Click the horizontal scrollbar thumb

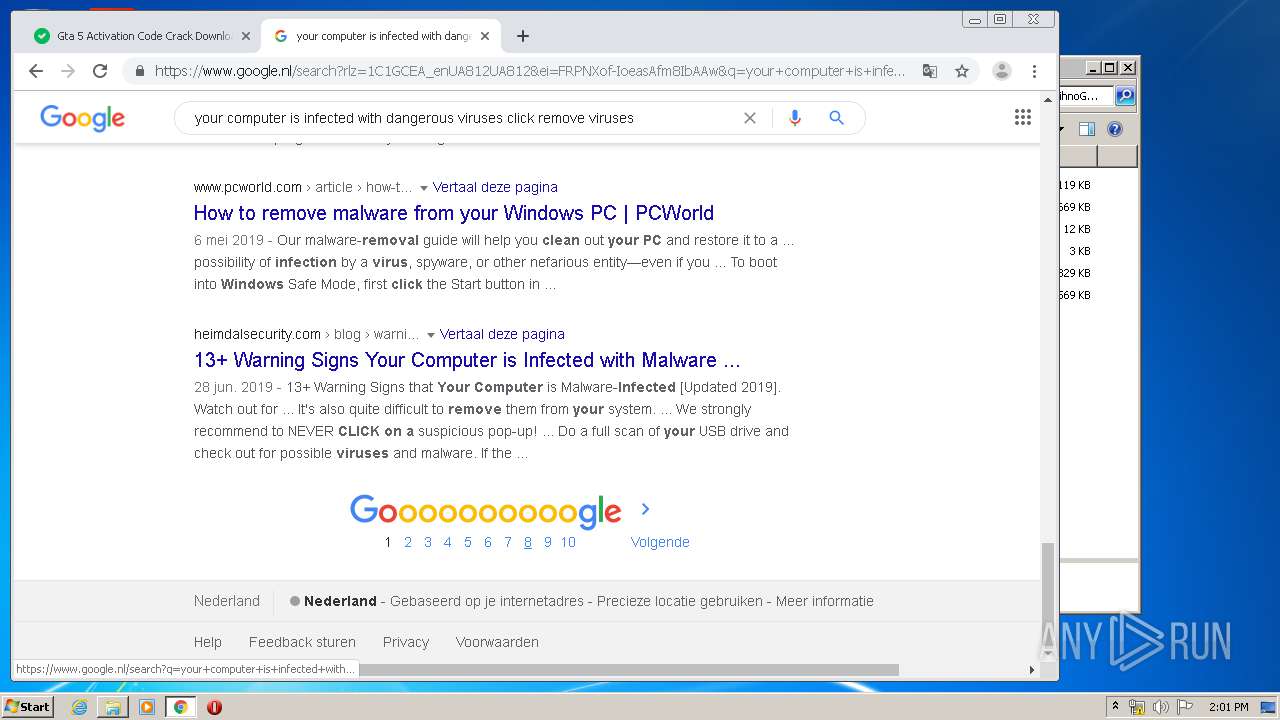pos(629,670)
